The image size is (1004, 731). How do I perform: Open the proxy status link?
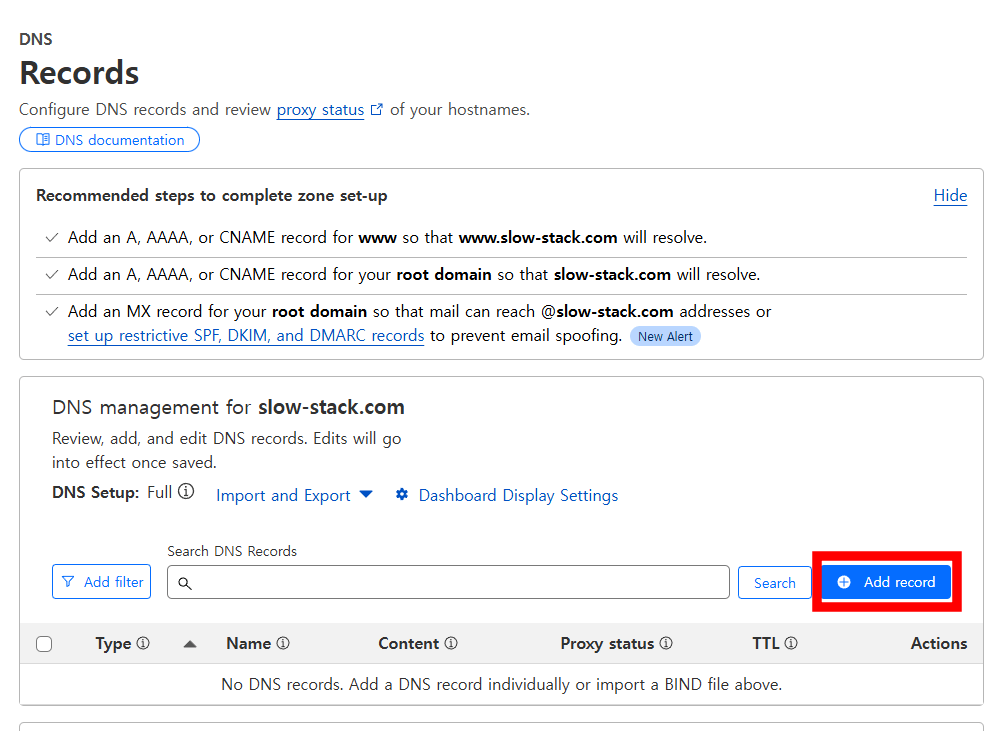pos(320,109)
